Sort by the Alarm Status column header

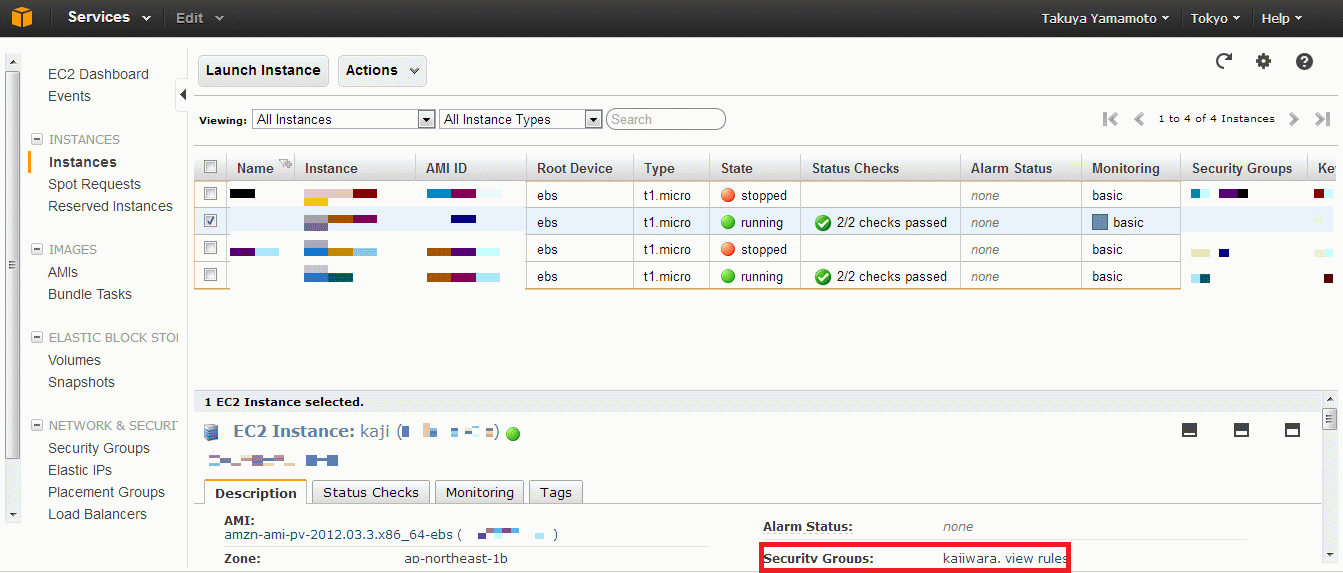click(1020, 168)
